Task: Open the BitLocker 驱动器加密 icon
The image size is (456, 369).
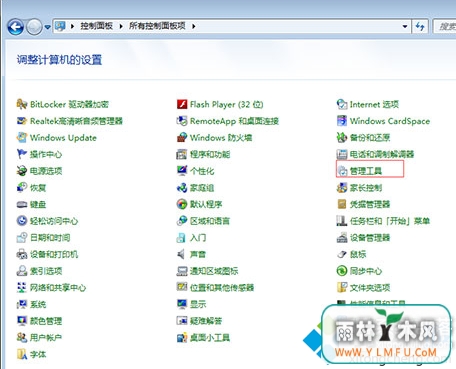Action: [22, 104]
